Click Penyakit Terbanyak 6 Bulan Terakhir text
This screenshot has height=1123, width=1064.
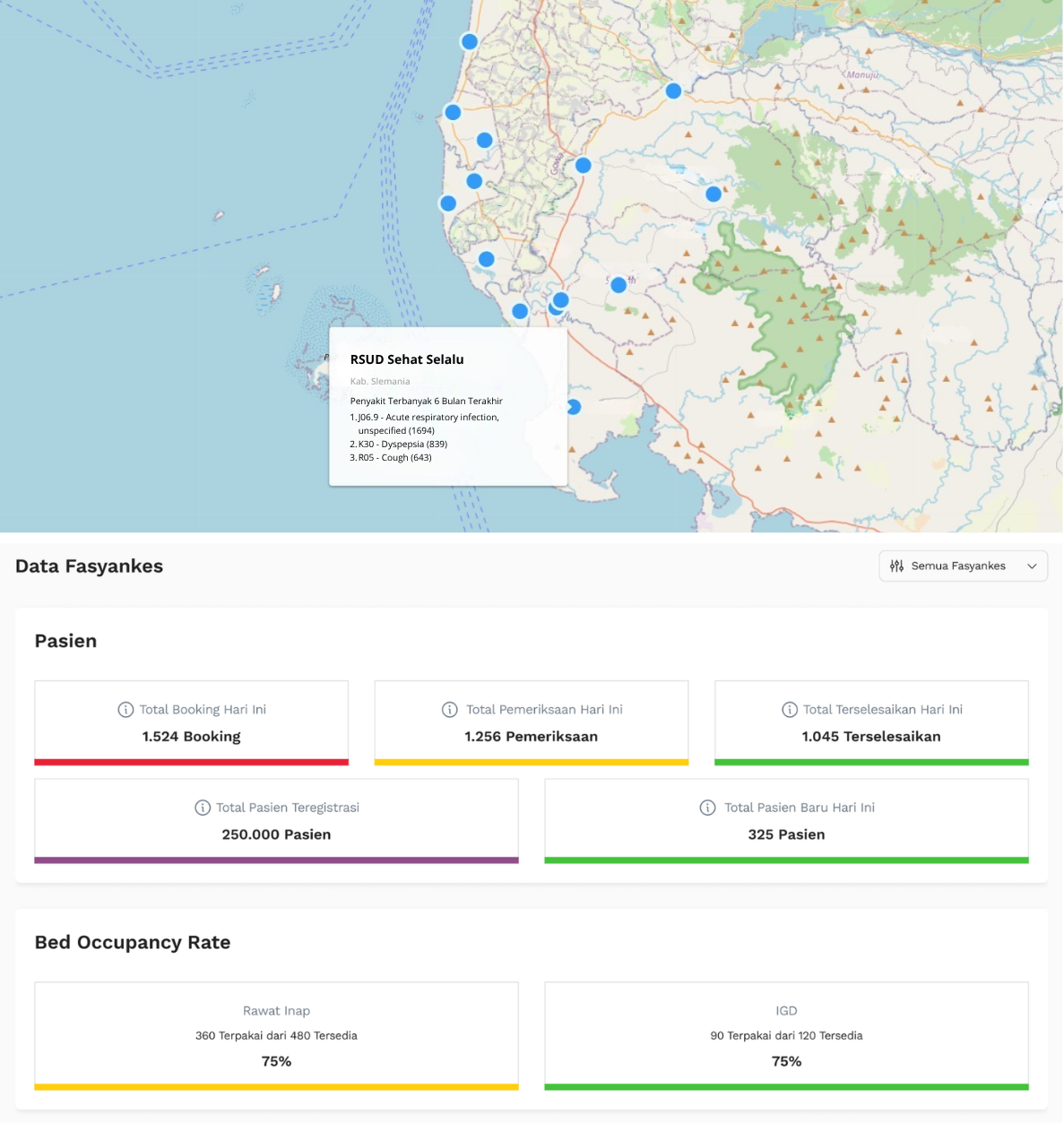click(427, 402)
